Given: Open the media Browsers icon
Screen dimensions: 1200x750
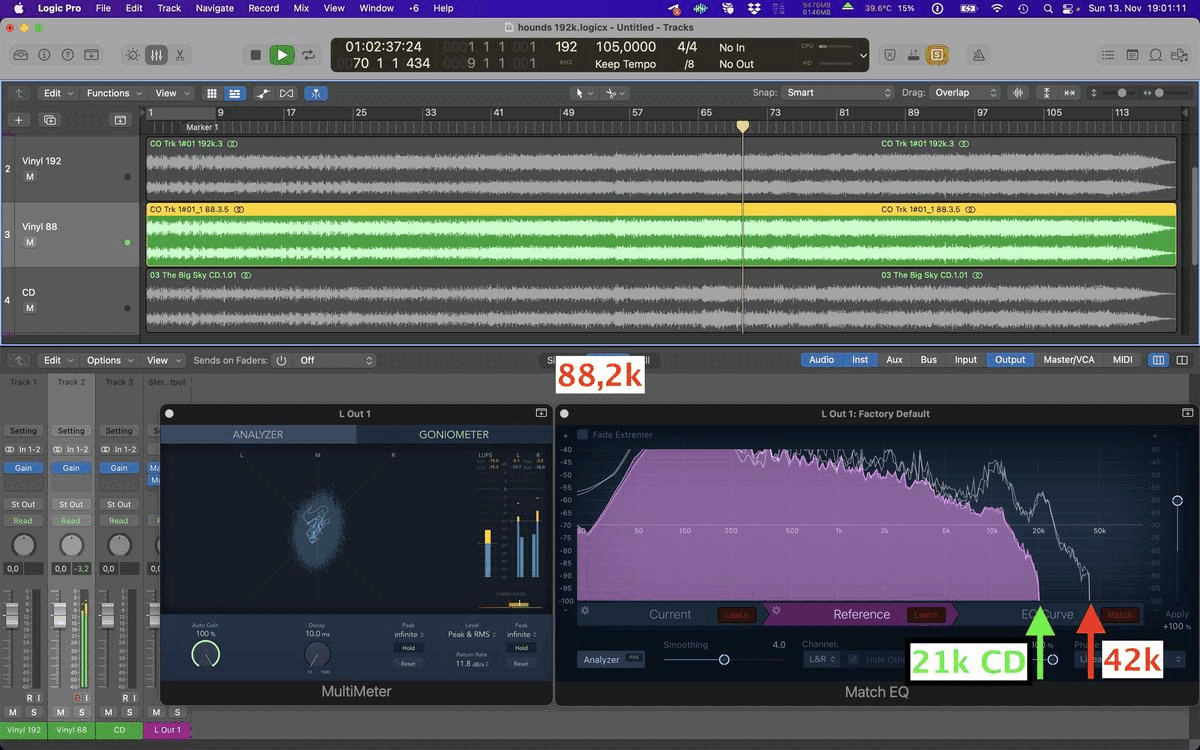Looking at the screenshot, I should pyautogui.click(x=1180, y=55).
